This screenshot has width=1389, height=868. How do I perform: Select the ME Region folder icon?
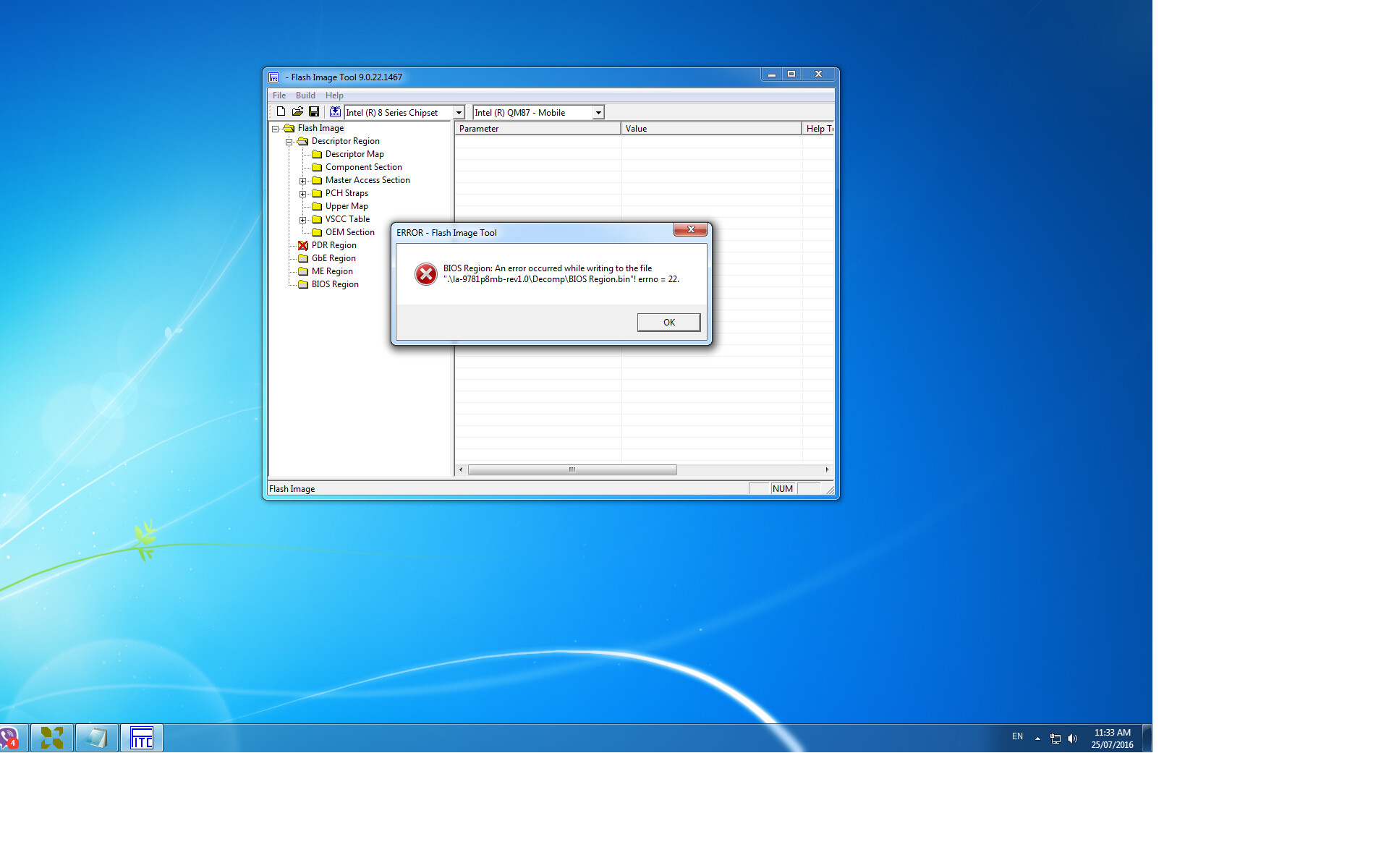click(303, 271)
